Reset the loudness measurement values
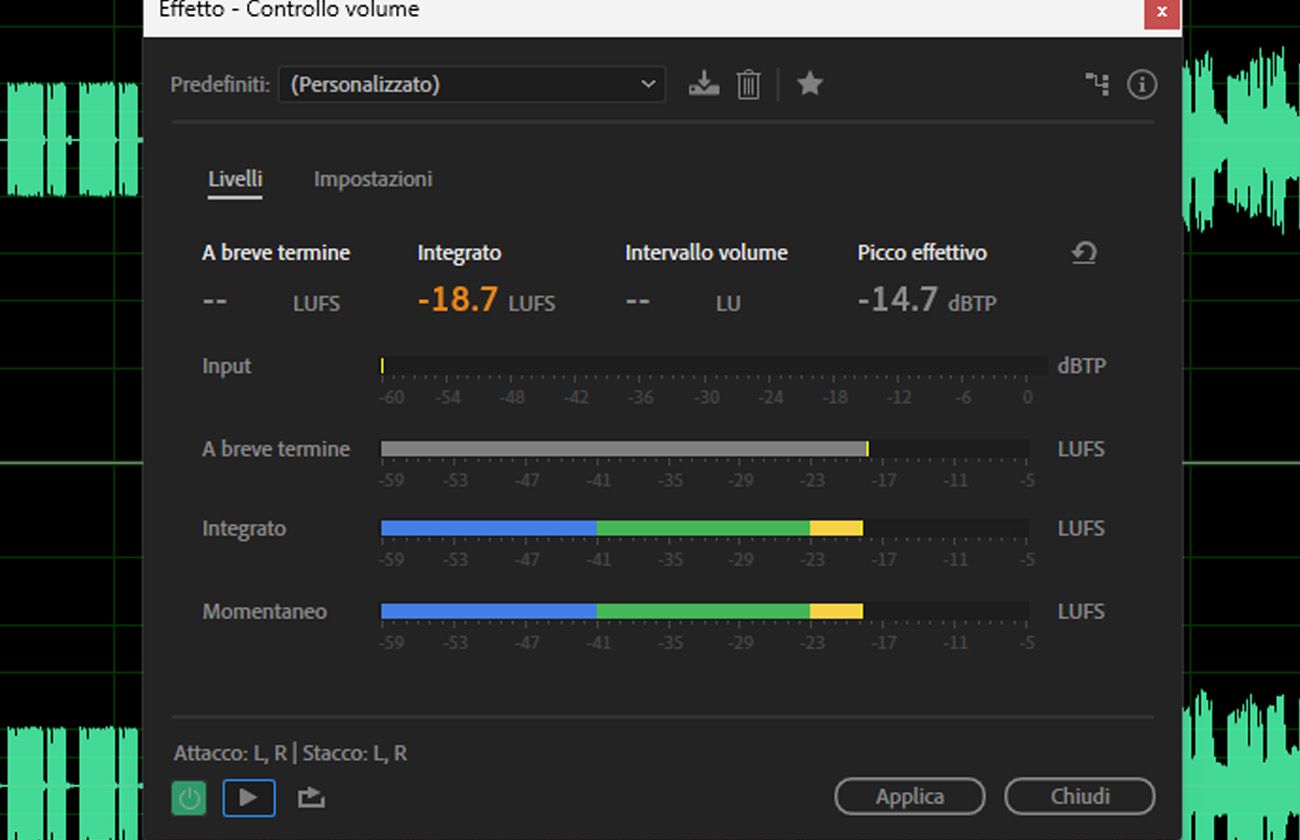Image resolution: width=1300 pixels, height=840 pixels. [x=1083, y=253]
